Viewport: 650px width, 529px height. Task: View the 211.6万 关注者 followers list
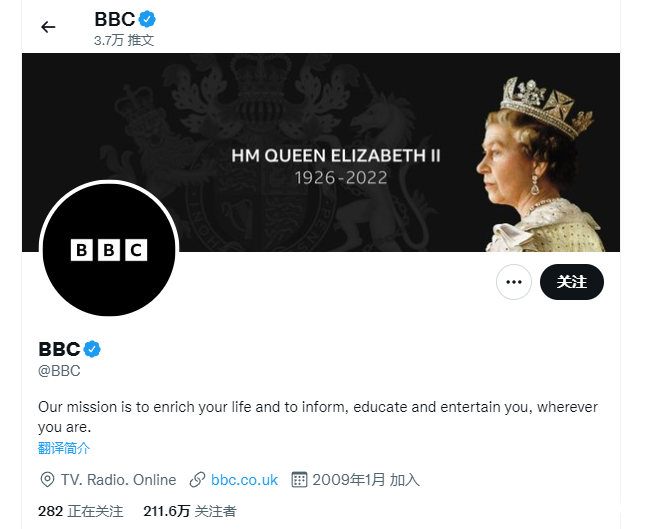pos(190,511)
